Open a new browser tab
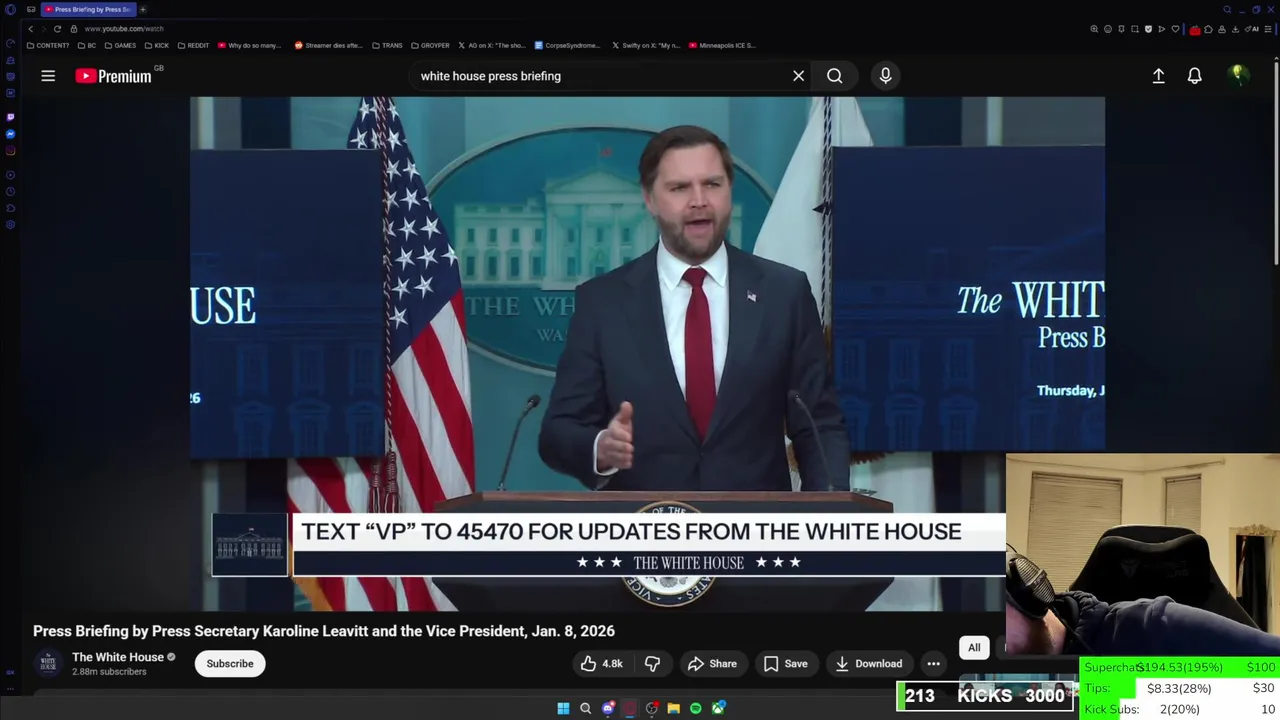Viewport: 1280px width, 720px height. tap(143, 9)
